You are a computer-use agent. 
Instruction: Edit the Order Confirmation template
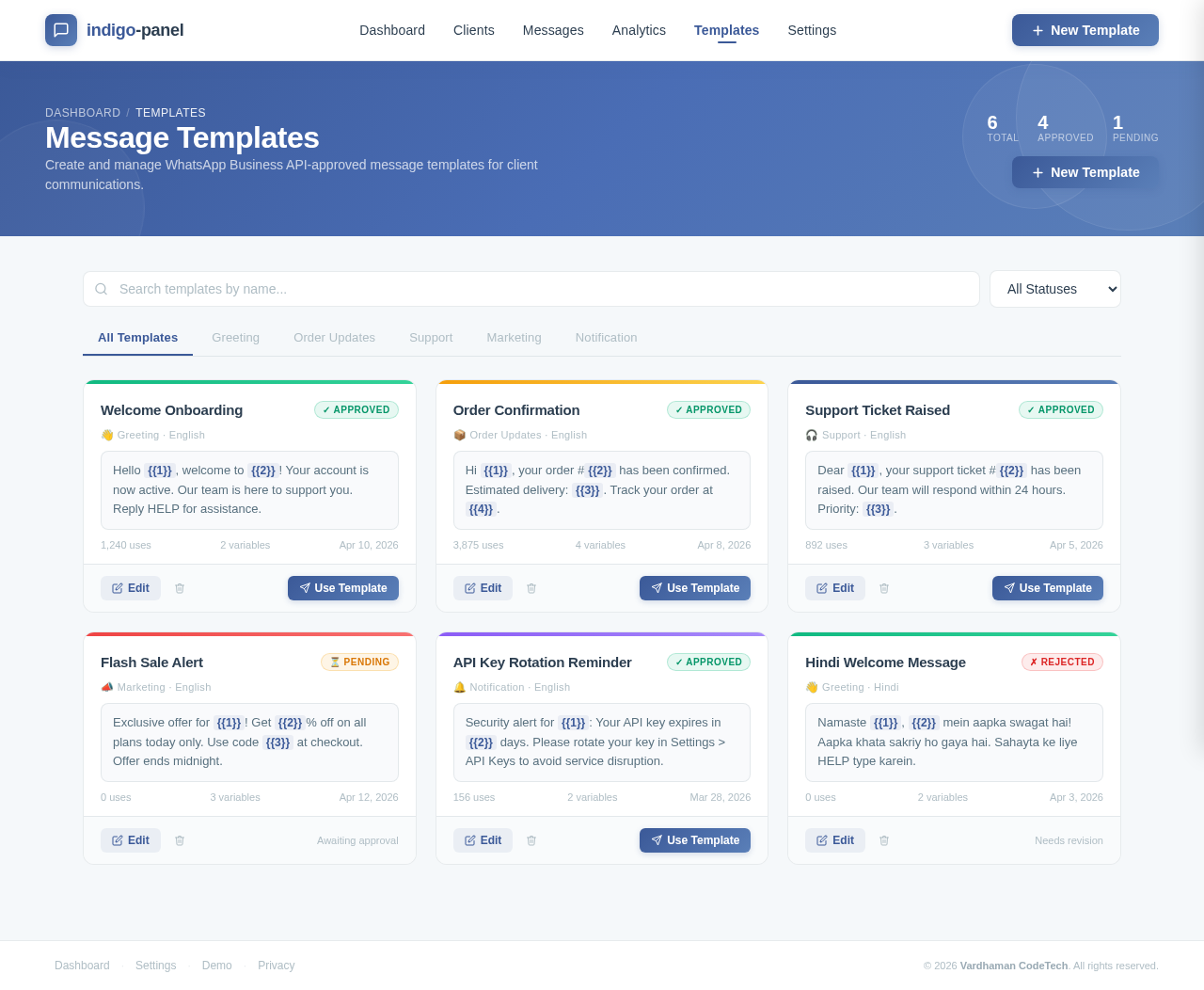point(483,588)
